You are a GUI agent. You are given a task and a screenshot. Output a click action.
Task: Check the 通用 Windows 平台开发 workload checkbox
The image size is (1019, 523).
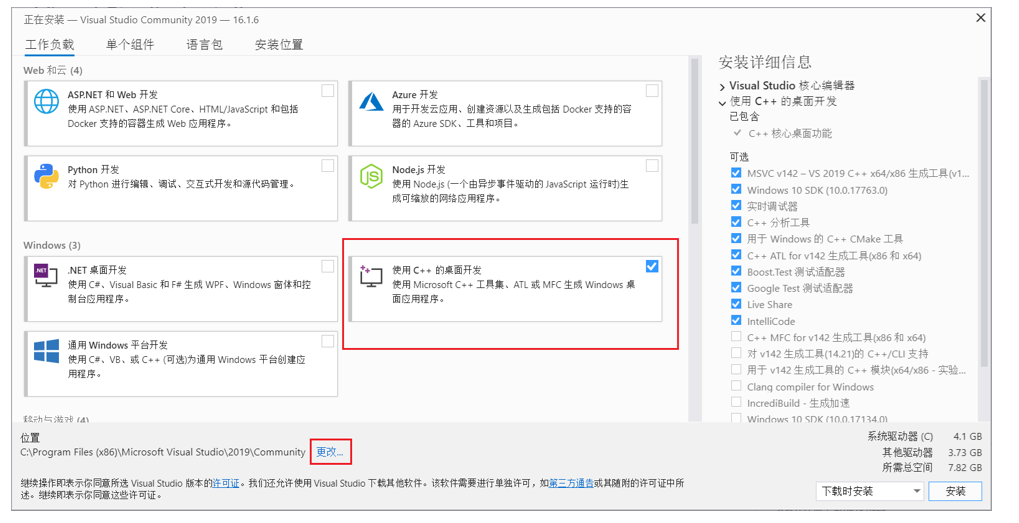[328, 341]
